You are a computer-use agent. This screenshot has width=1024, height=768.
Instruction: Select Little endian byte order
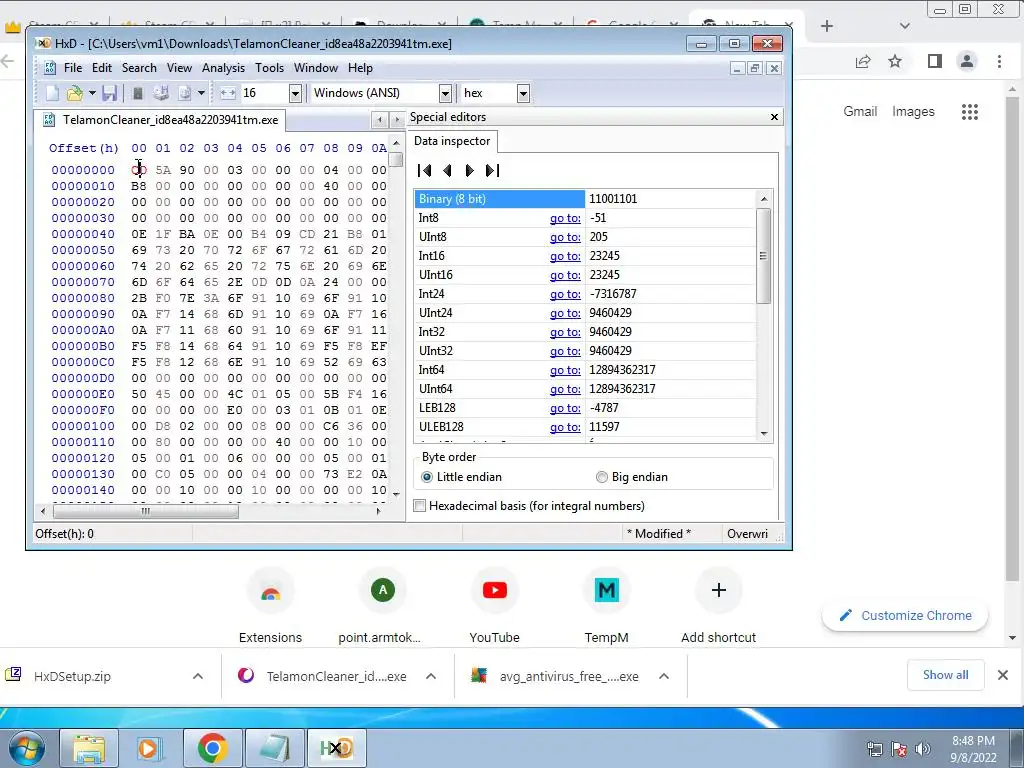(x=427, y=477)
